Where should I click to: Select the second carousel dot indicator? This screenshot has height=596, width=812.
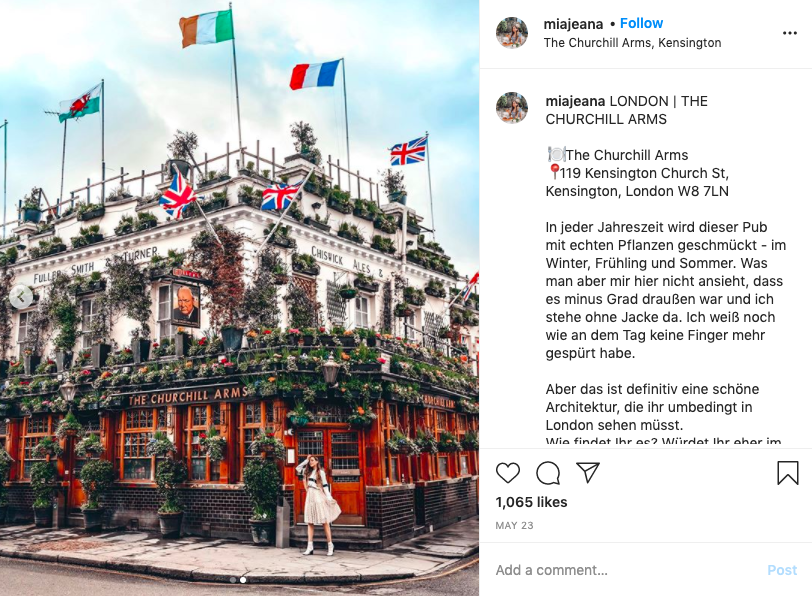pos(243,580)
